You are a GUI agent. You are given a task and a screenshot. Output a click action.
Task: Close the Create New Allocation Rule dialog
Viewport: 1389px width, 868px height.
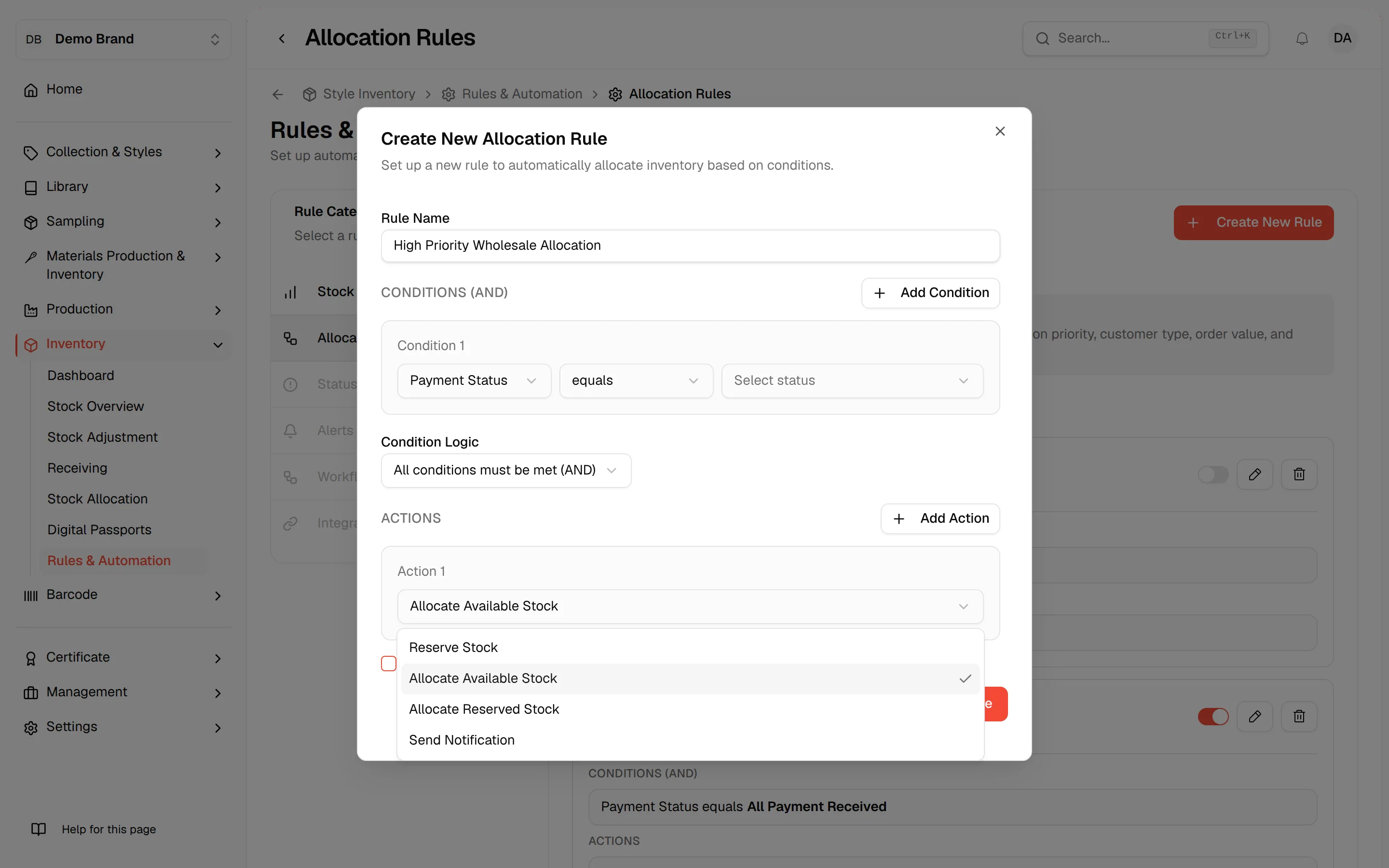pos(1000,132)
